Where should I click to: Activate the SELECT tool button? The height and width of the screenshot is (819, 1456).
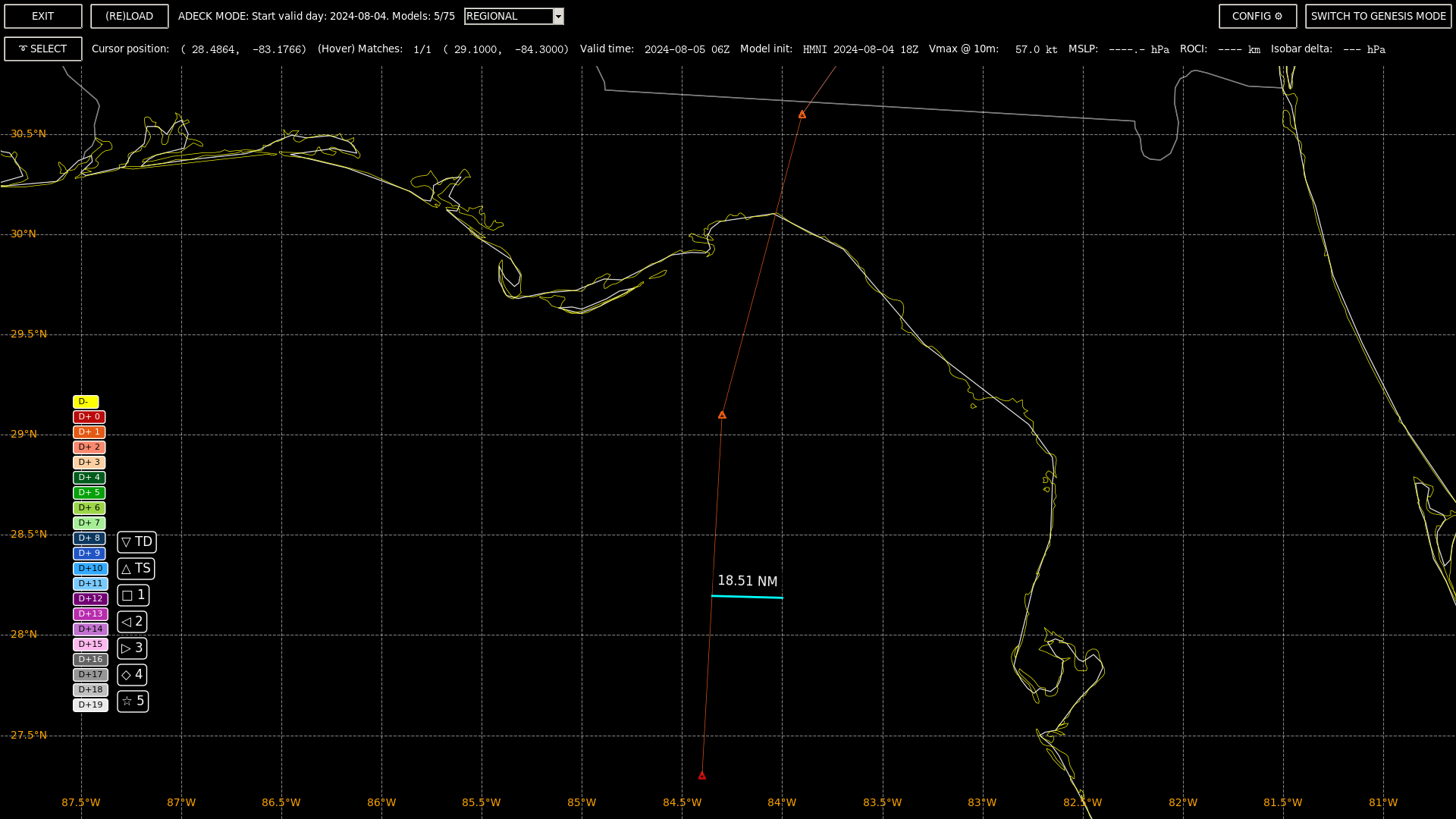click(43, 49)
